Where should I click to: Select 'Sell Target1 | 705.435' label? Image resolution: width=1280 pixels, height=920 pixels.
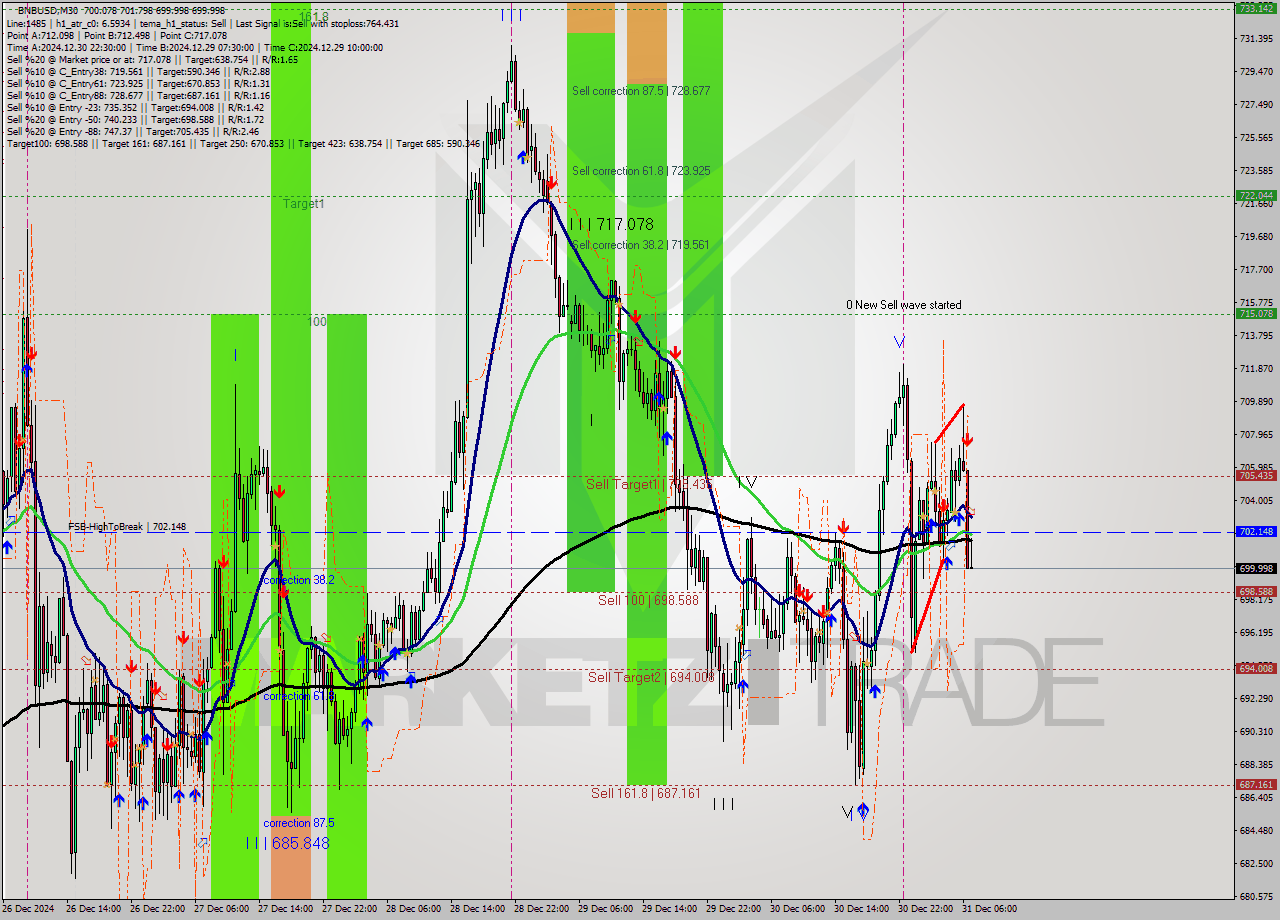(649, 484)
